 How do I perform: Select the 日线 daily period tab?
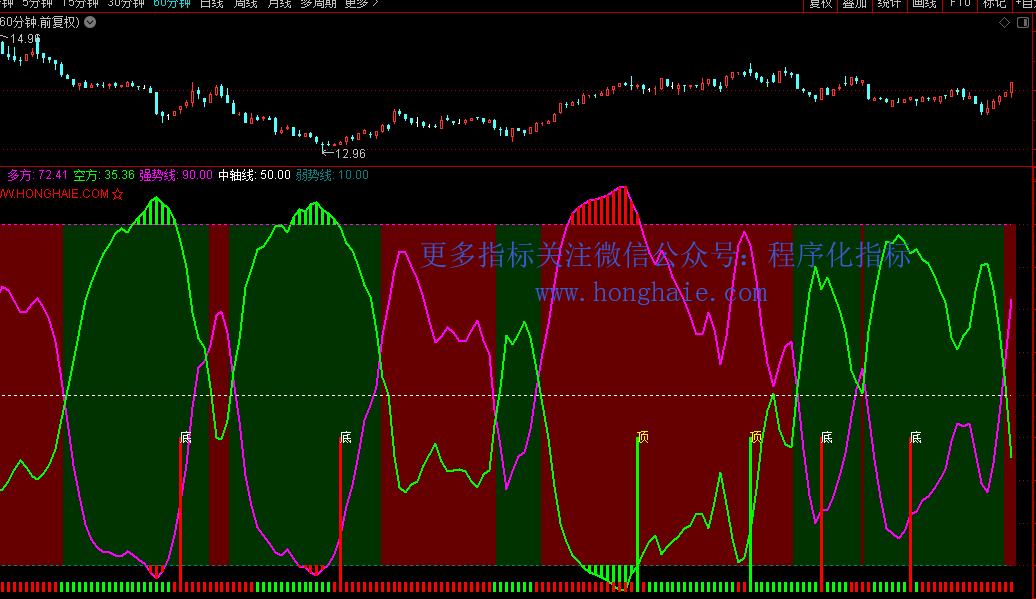click(x=211, y=4)
